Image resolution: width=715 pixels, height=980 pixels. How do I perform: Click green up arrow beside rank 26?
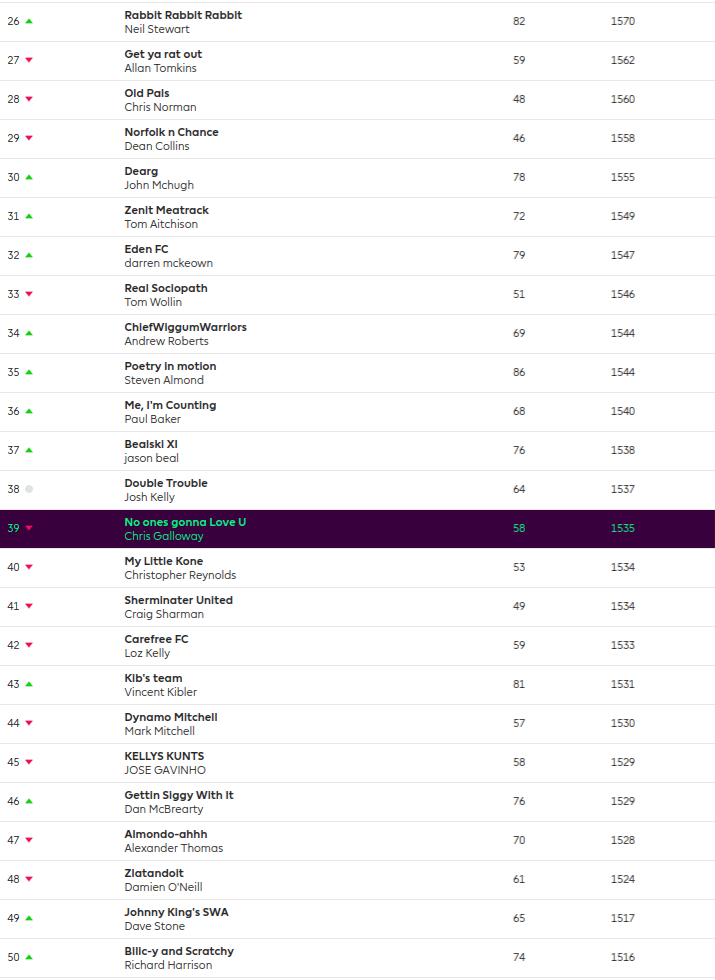[29, 21]
